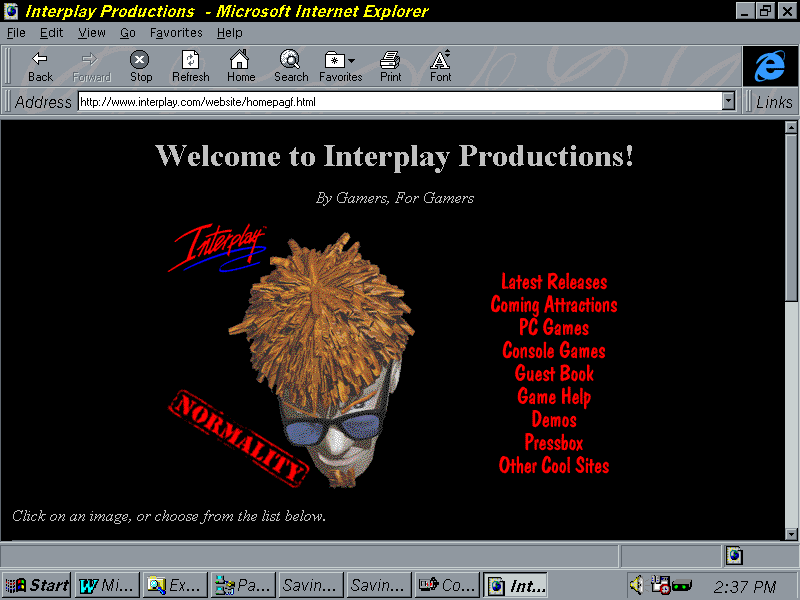Open the Windows Start button
800x600 pixels.
[37, 586]
